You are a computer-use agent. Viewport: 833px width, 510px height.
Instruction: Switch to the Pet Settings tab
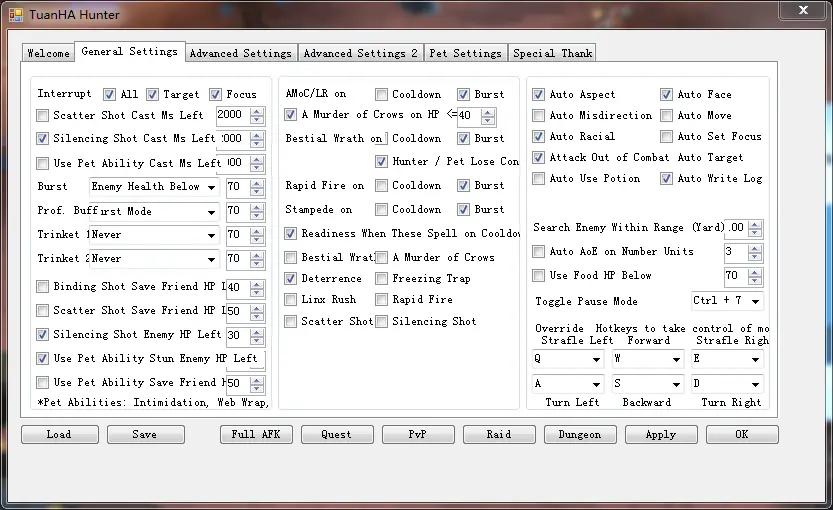click(465, 53)
